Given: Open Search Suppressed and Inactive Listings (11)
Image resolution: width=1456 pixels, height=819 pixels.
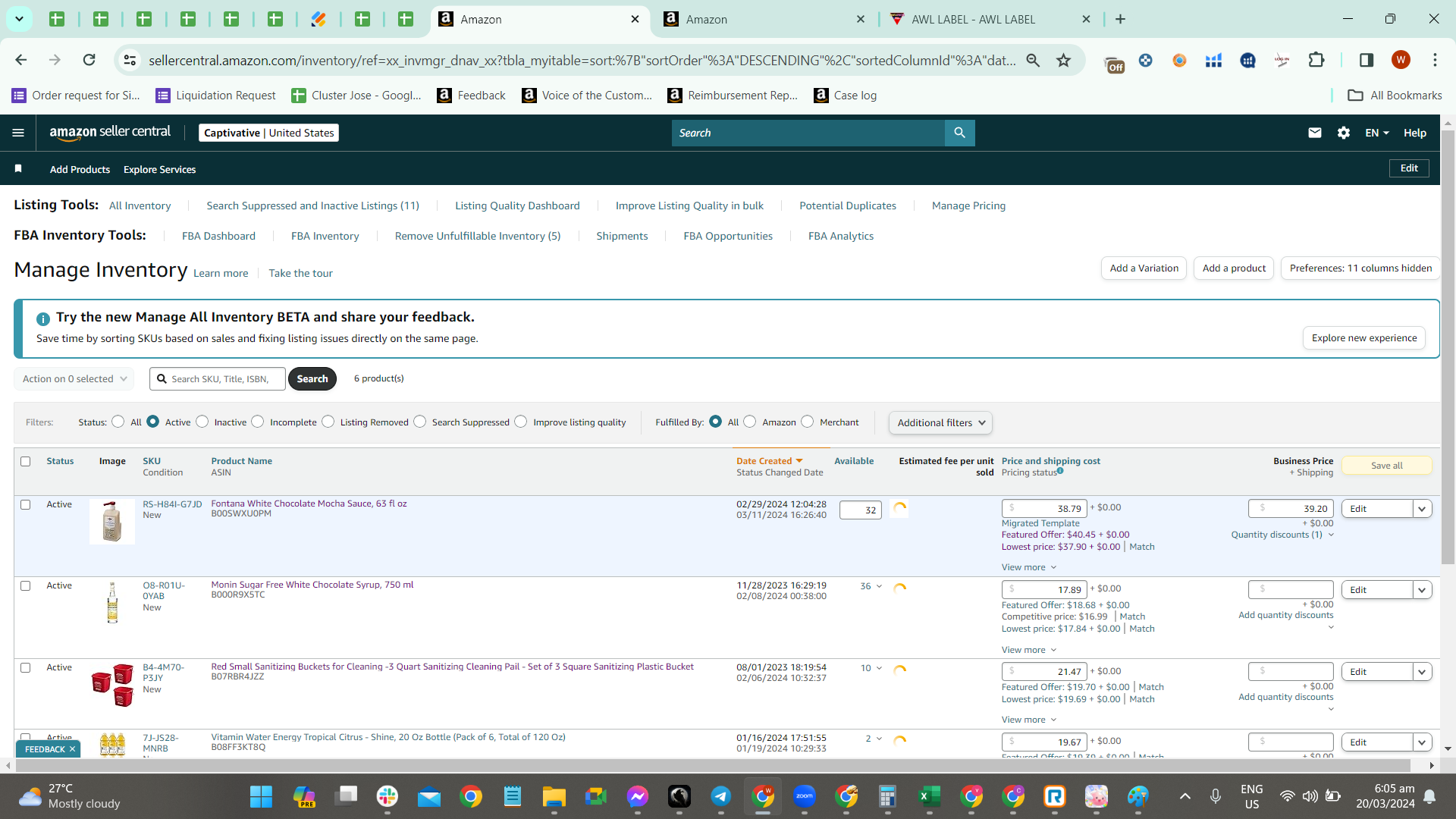Looking at the screenshot, I should coord(312,206).
